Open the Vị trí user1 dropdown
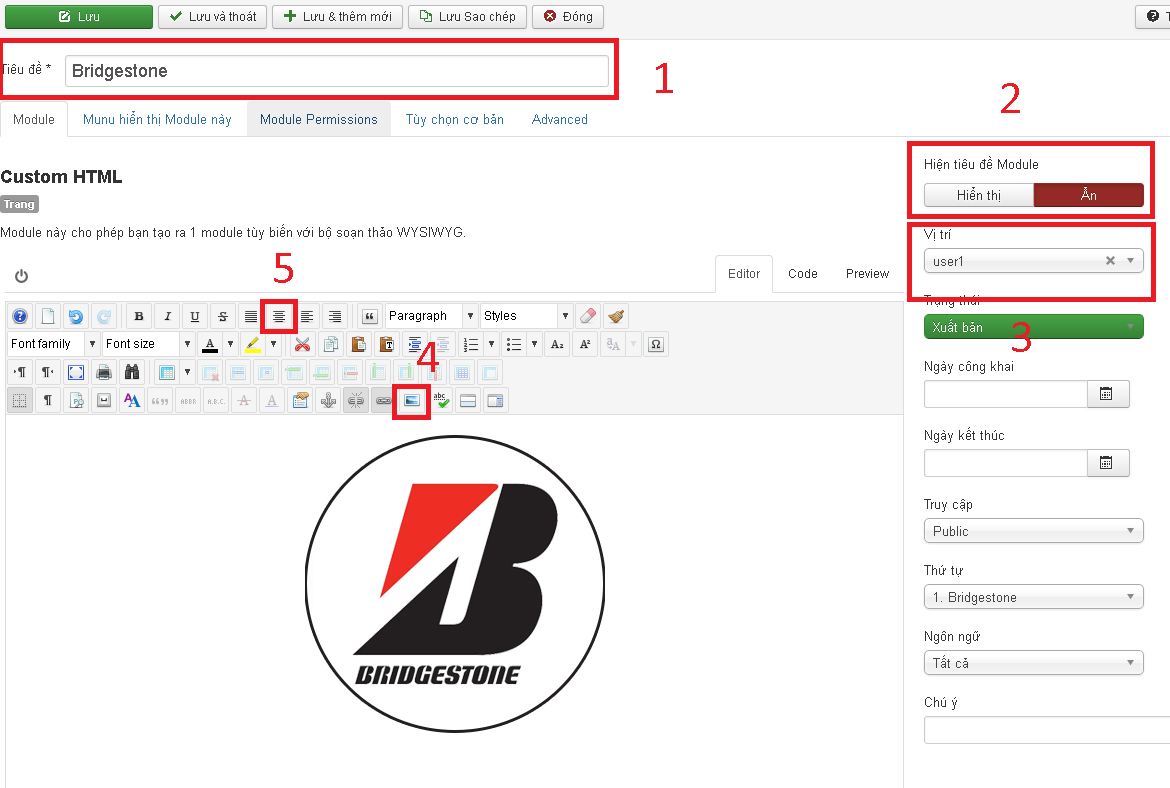 pos(1033,261)
